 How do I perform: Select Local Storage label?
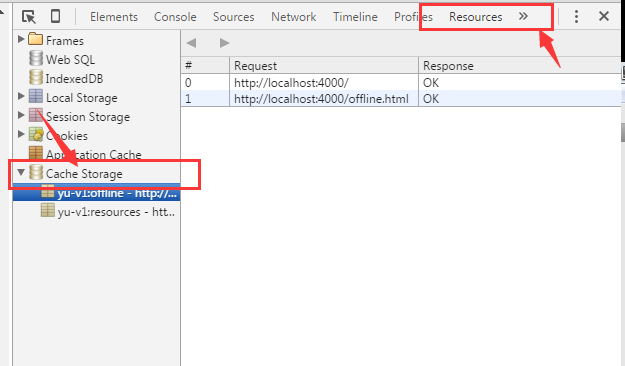[82, 98]
